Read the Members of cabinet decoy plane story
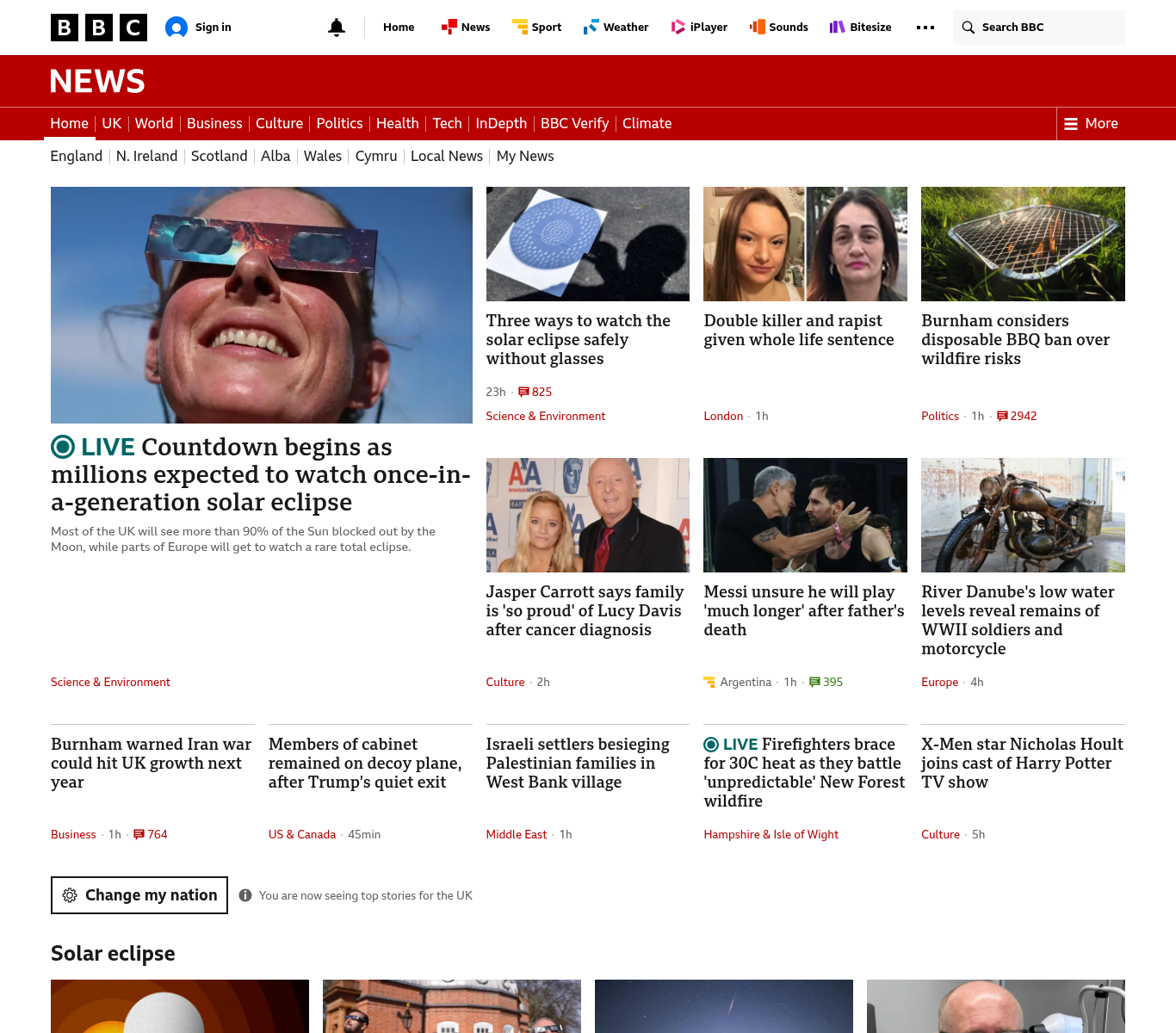 [x=365, y=764]
